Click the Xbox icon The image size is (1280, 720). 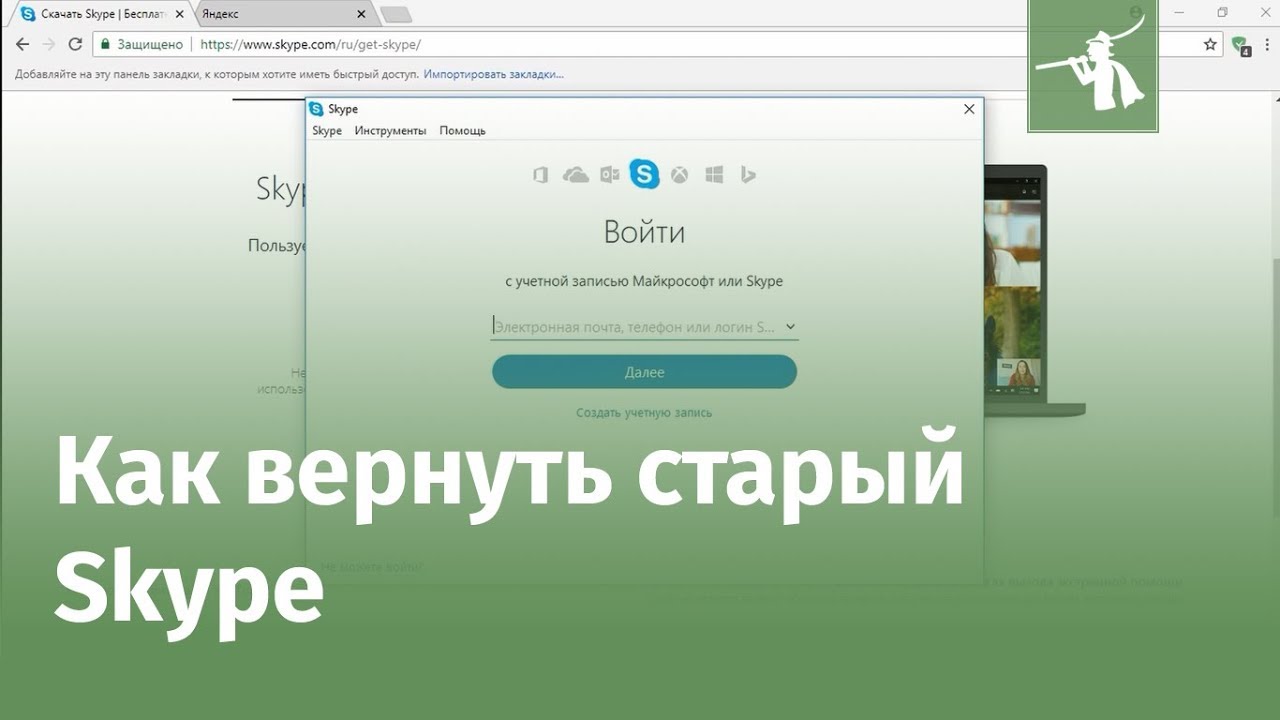click(679, 175)
